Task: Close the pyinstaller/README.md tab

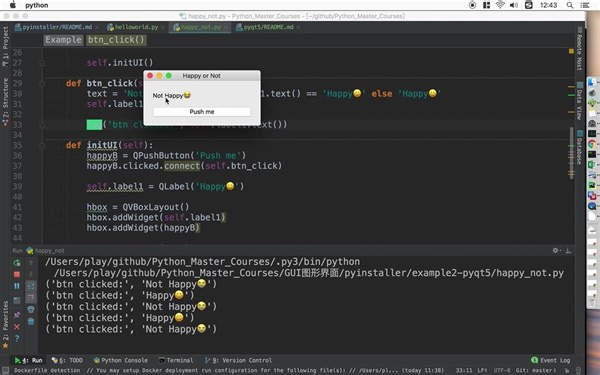Action: point(97,28)
